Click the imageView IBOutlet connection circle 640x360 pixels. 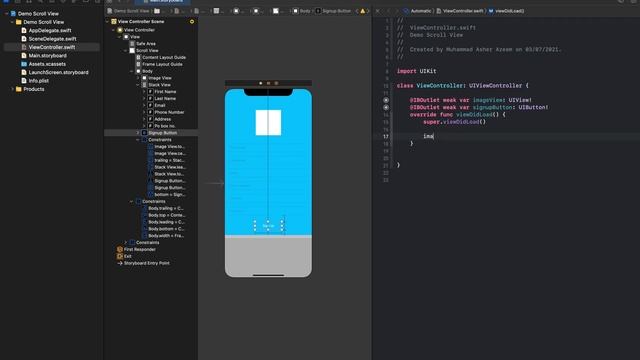386,100
